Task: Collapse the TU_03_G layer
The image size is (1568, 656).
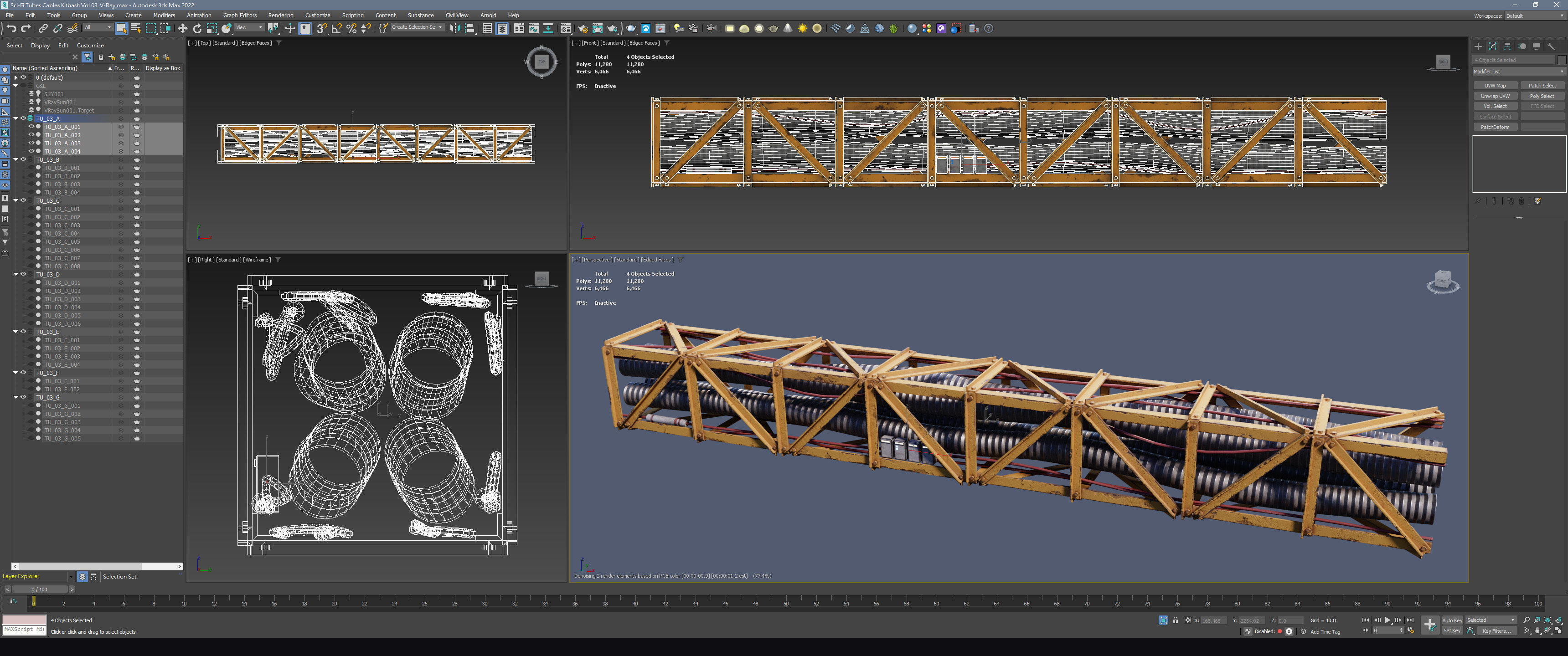Action: point(16,397)
